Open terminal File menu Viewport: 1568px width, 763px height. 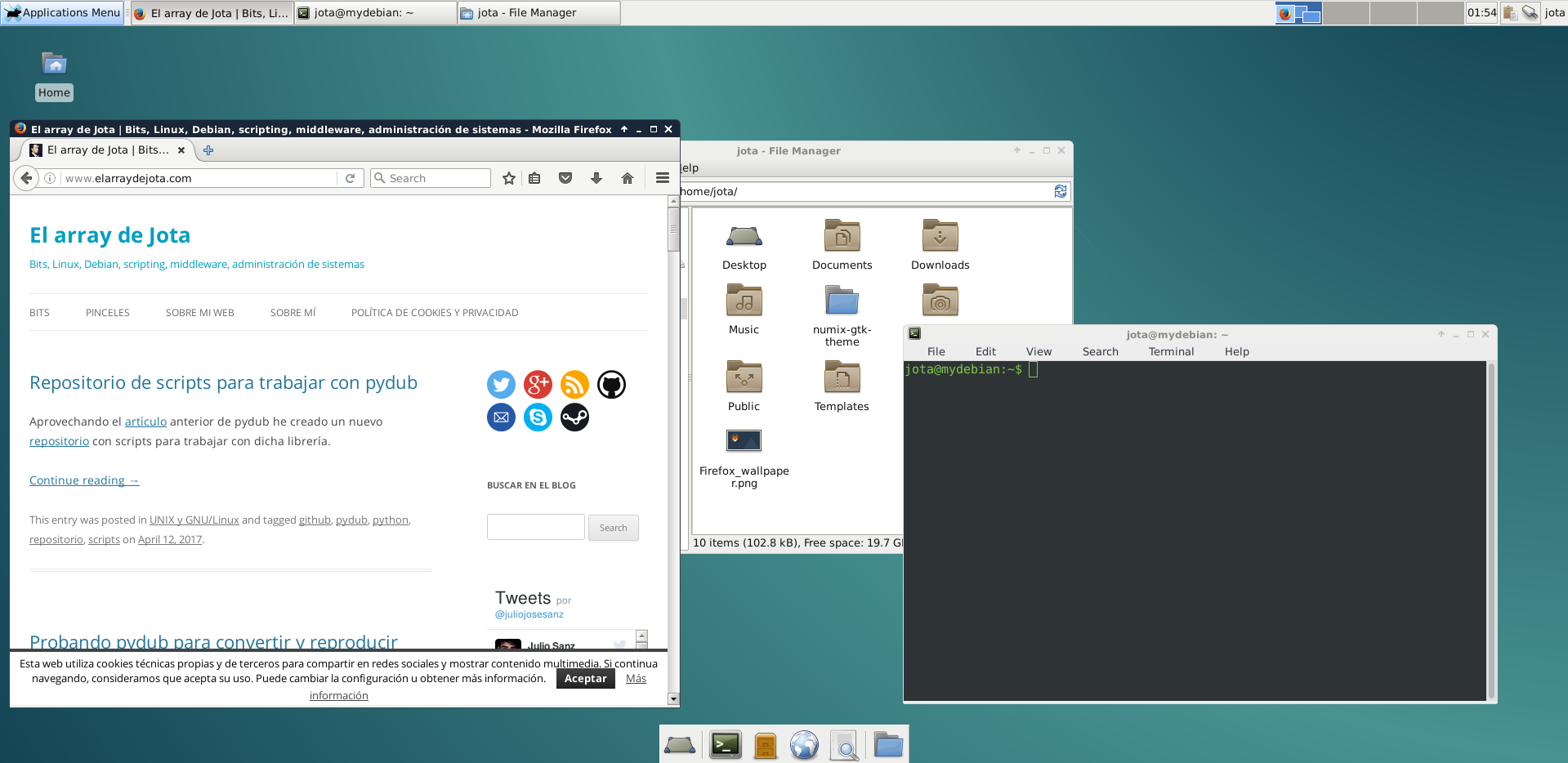936,351
